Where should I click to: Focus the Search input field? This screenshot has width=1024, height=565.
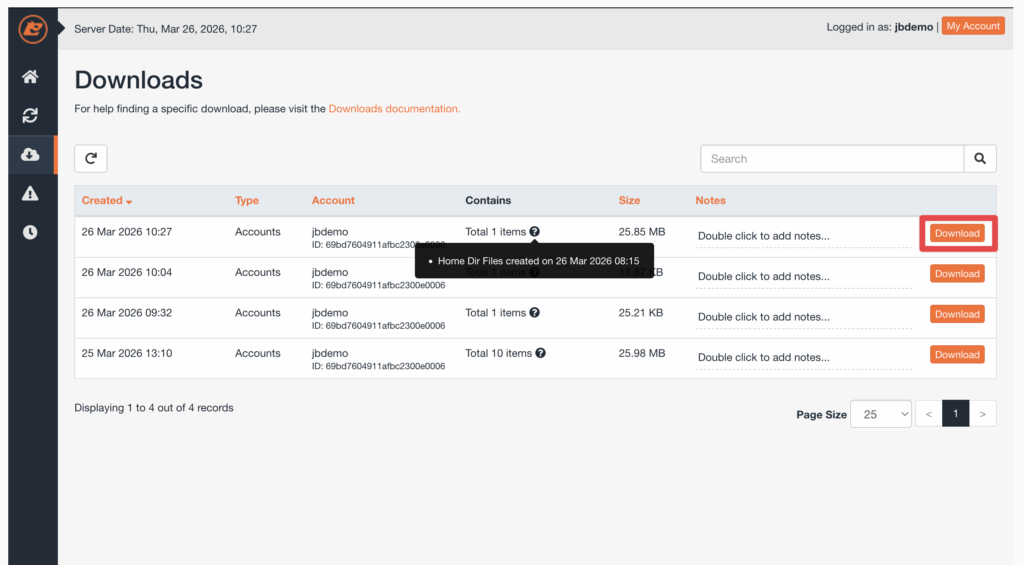tap(832, 158)
